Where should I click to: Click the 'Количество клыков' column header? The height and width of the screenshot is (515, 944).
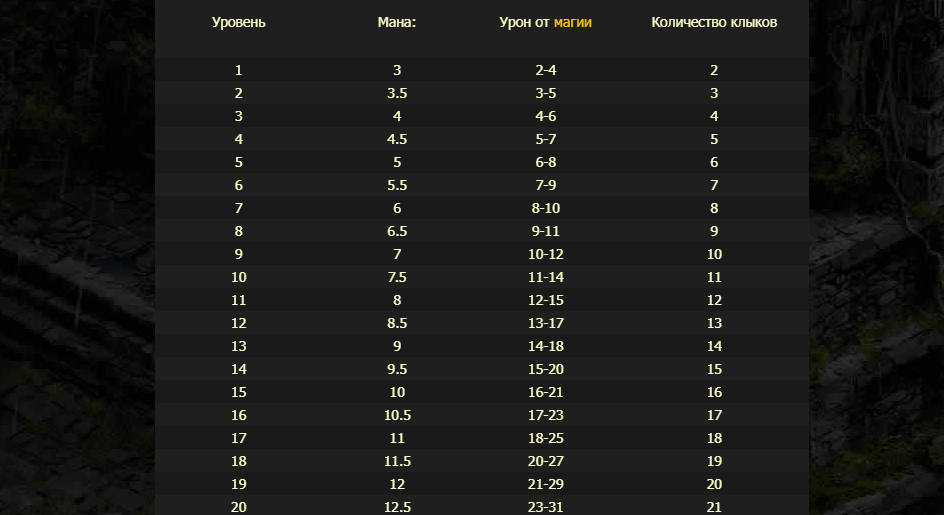714,22
